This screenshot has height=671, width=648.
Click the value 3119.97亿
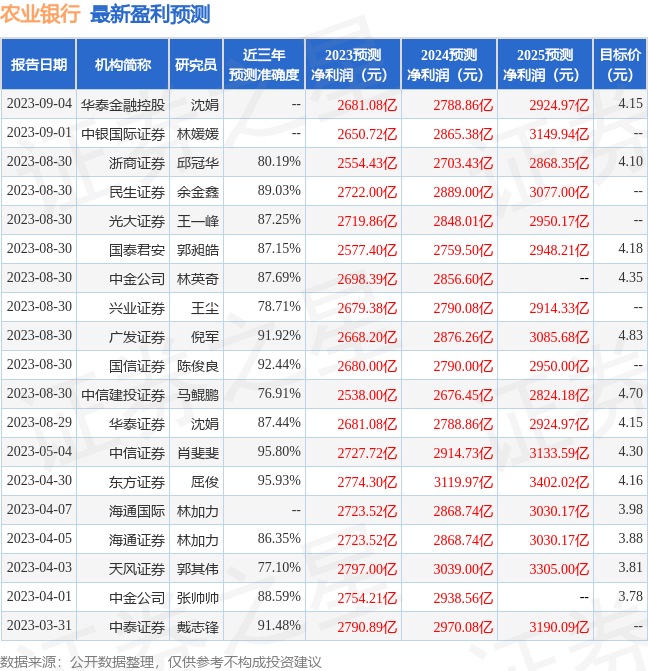[x=463, y=482]
